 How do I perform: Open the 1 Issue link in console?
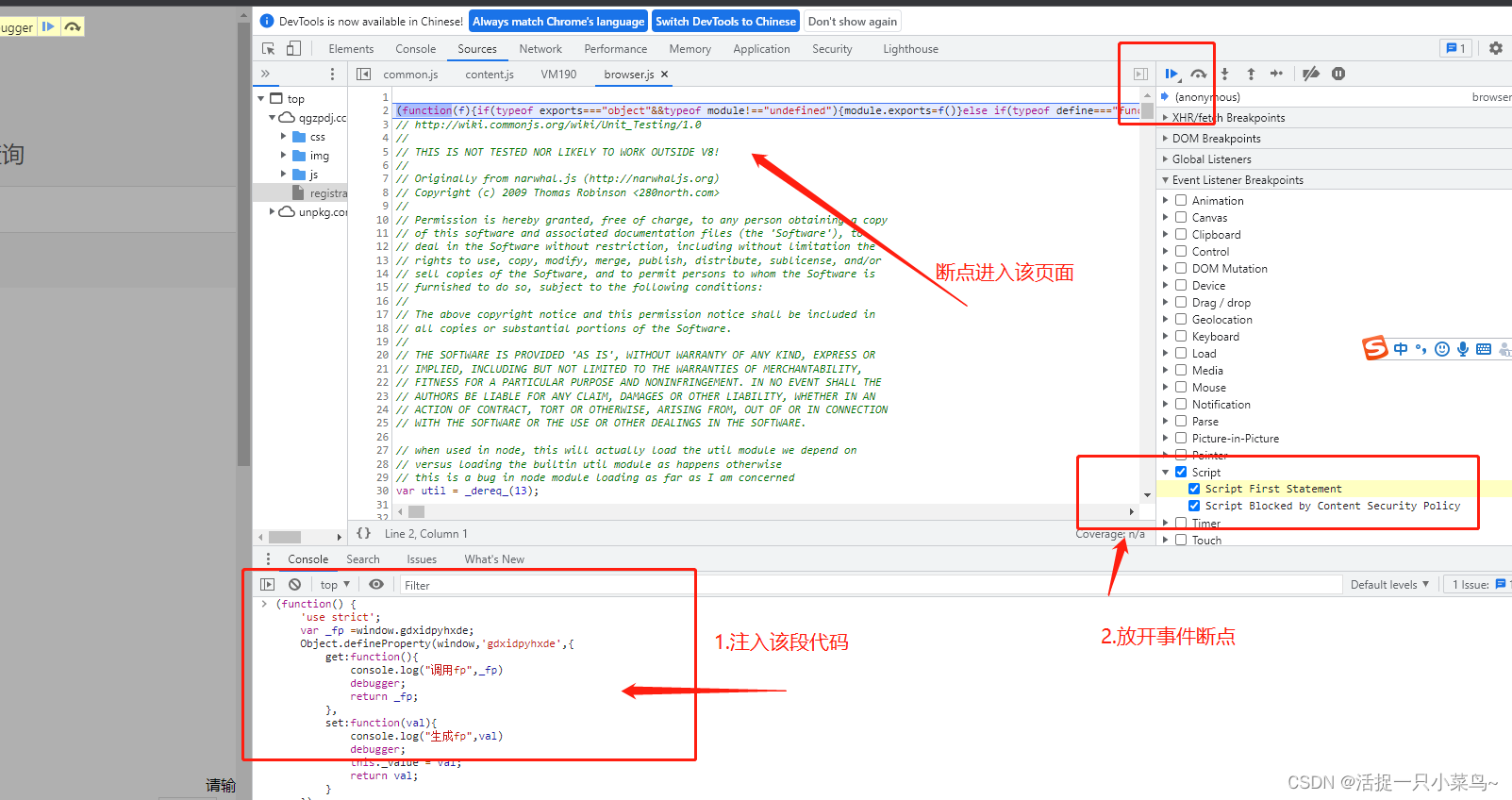coord(1478,585)
